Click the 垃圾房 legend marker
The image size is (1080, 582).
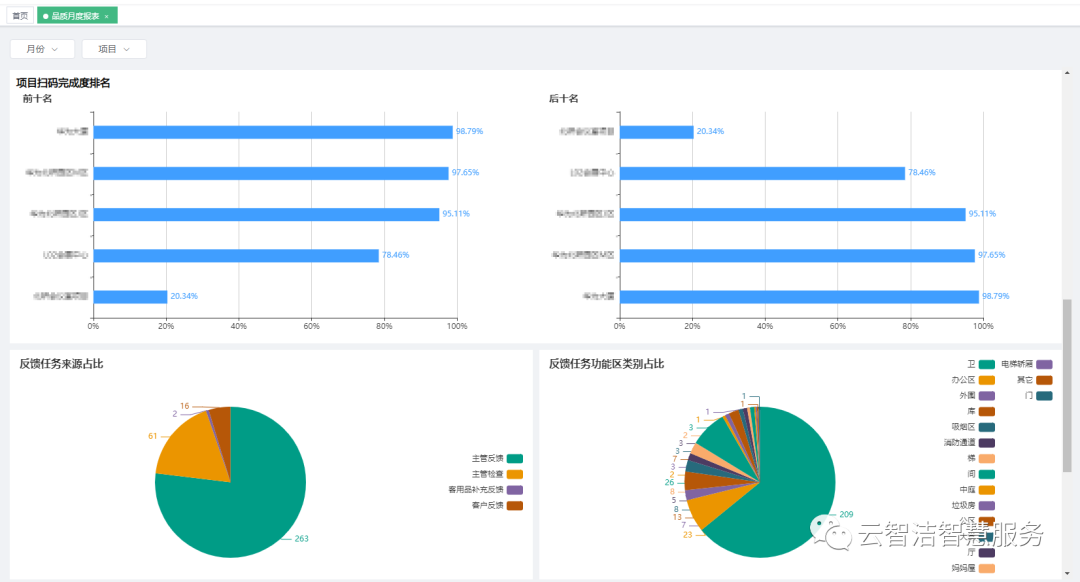(x=986, y=505)
